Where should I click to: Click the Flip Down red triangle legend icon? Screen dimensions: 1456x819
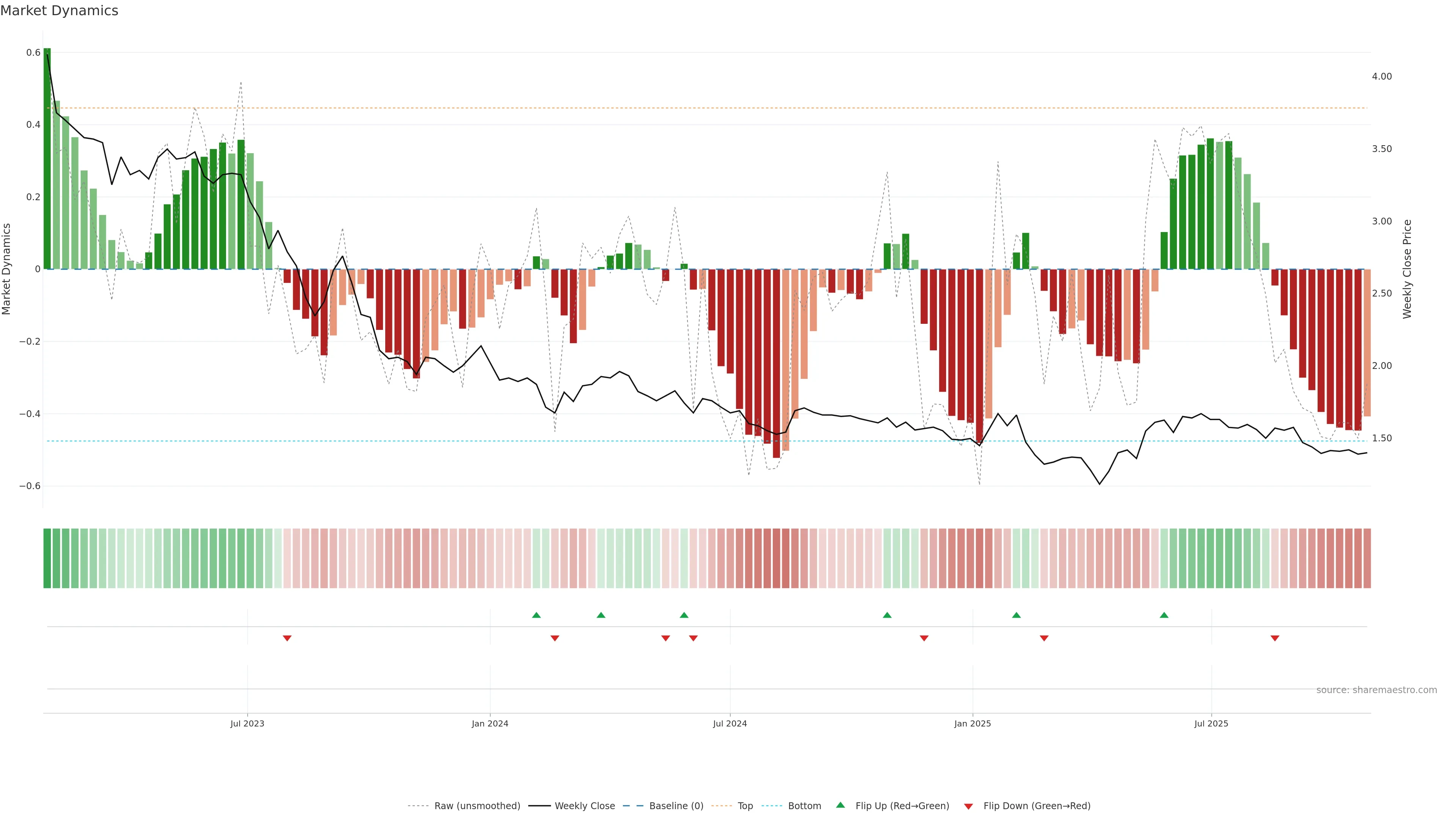(968, 806)
